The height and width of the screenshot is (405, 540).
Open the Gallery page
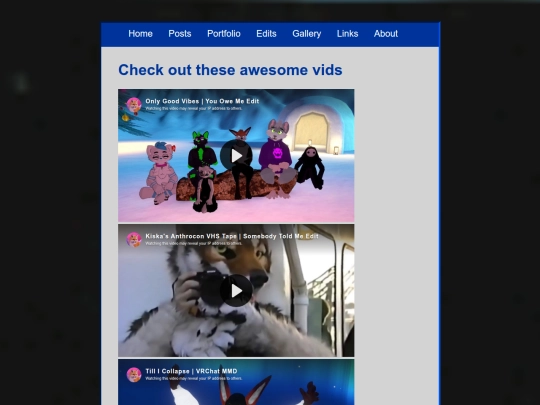pos(307,34)
